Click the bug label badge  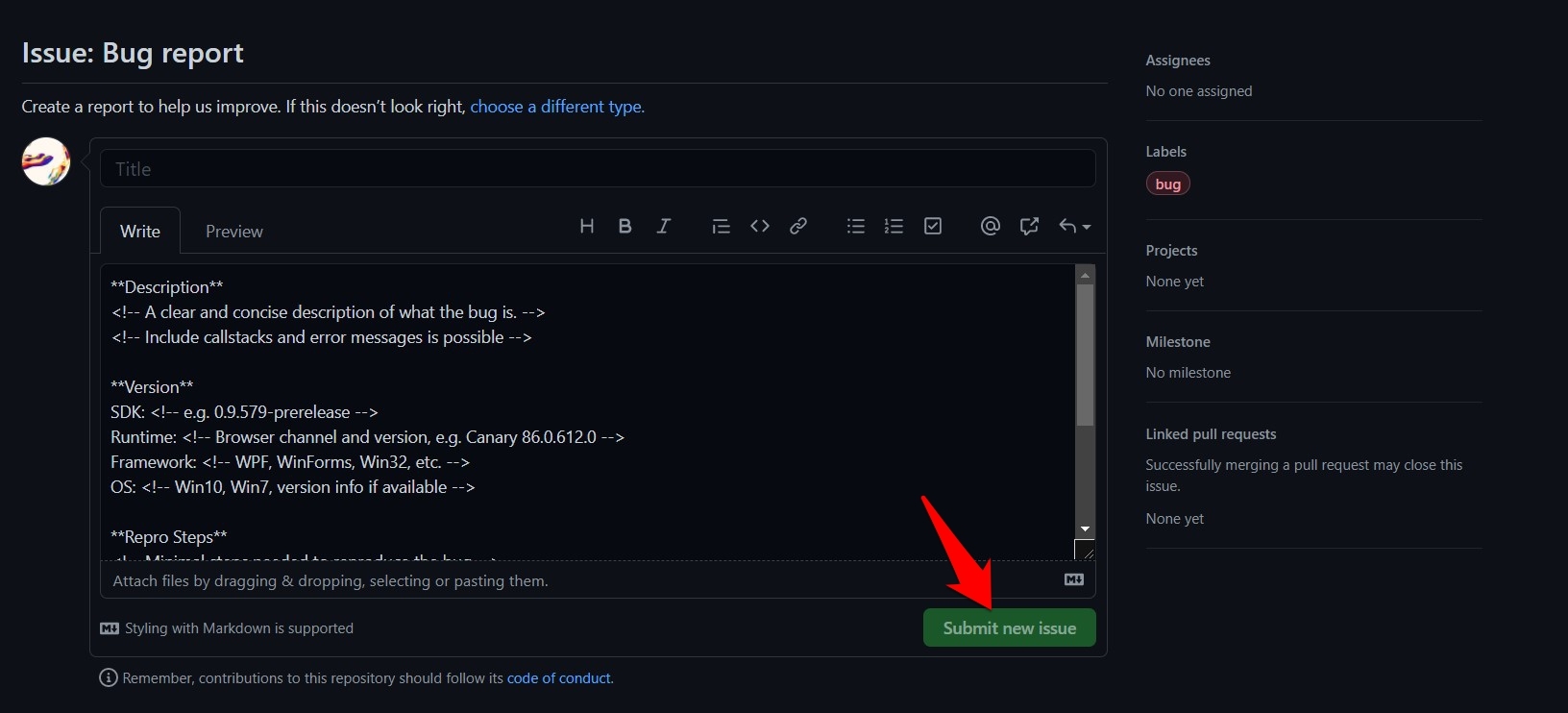pos(1167,184)
